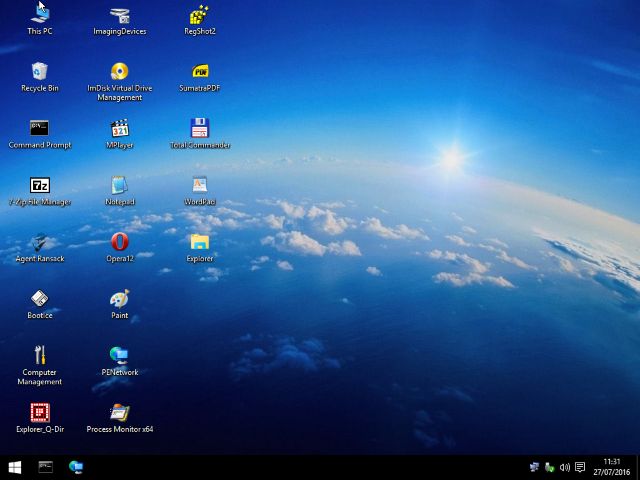Viewport: 640px width, 480px height.
Task: Open the Computer Management shortcut
Action: (40, 356)
